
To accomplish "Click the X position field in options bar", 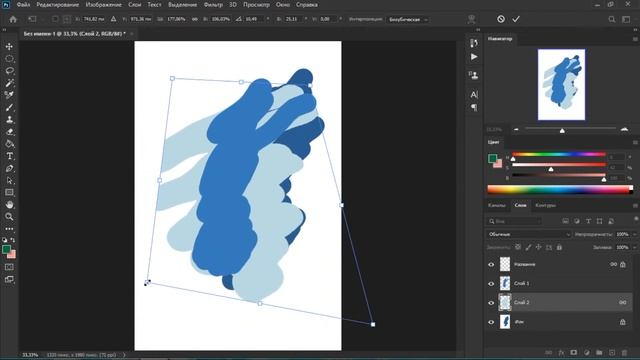I will click(94, 19).
